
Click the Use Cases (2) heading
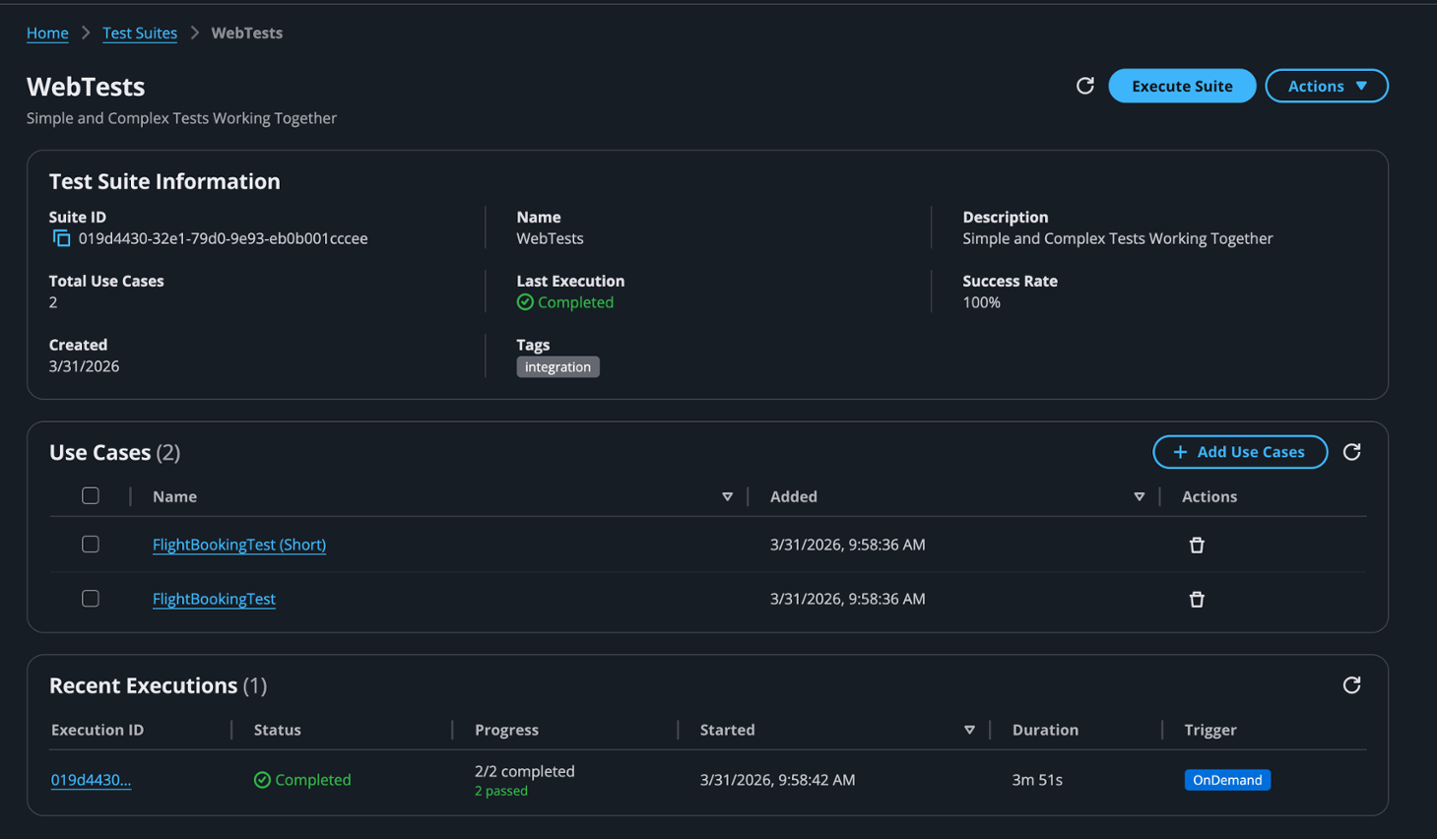tap(115, 453)
